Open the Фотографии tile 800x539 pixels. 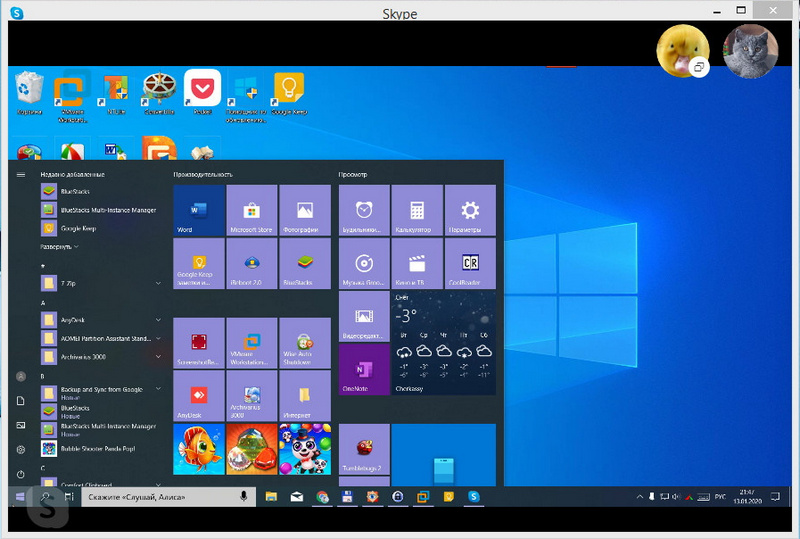point(305,210)
